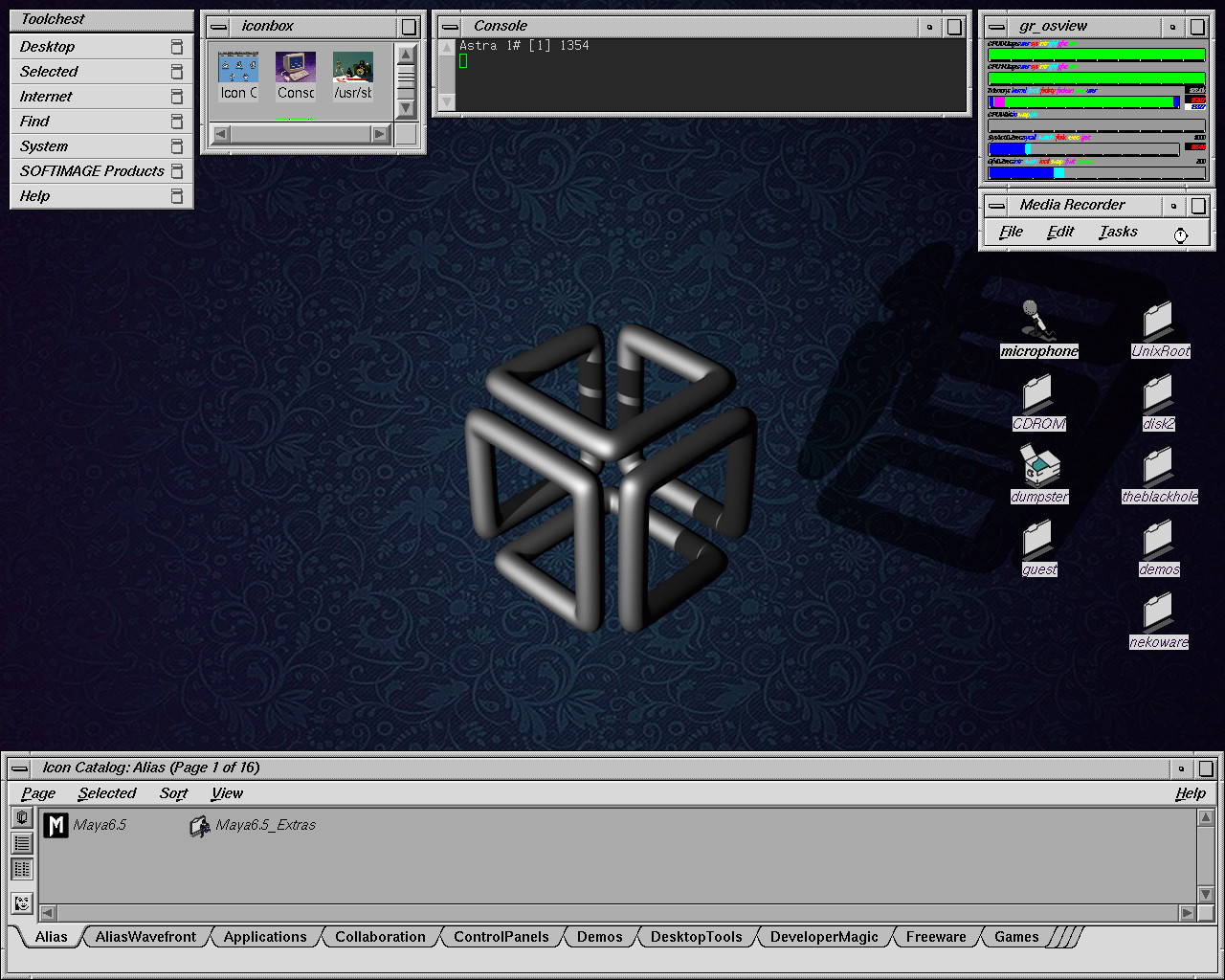Switch Icon Catalog to column view
Viewport: 1225px width, 980px height.
click(22, 869)
